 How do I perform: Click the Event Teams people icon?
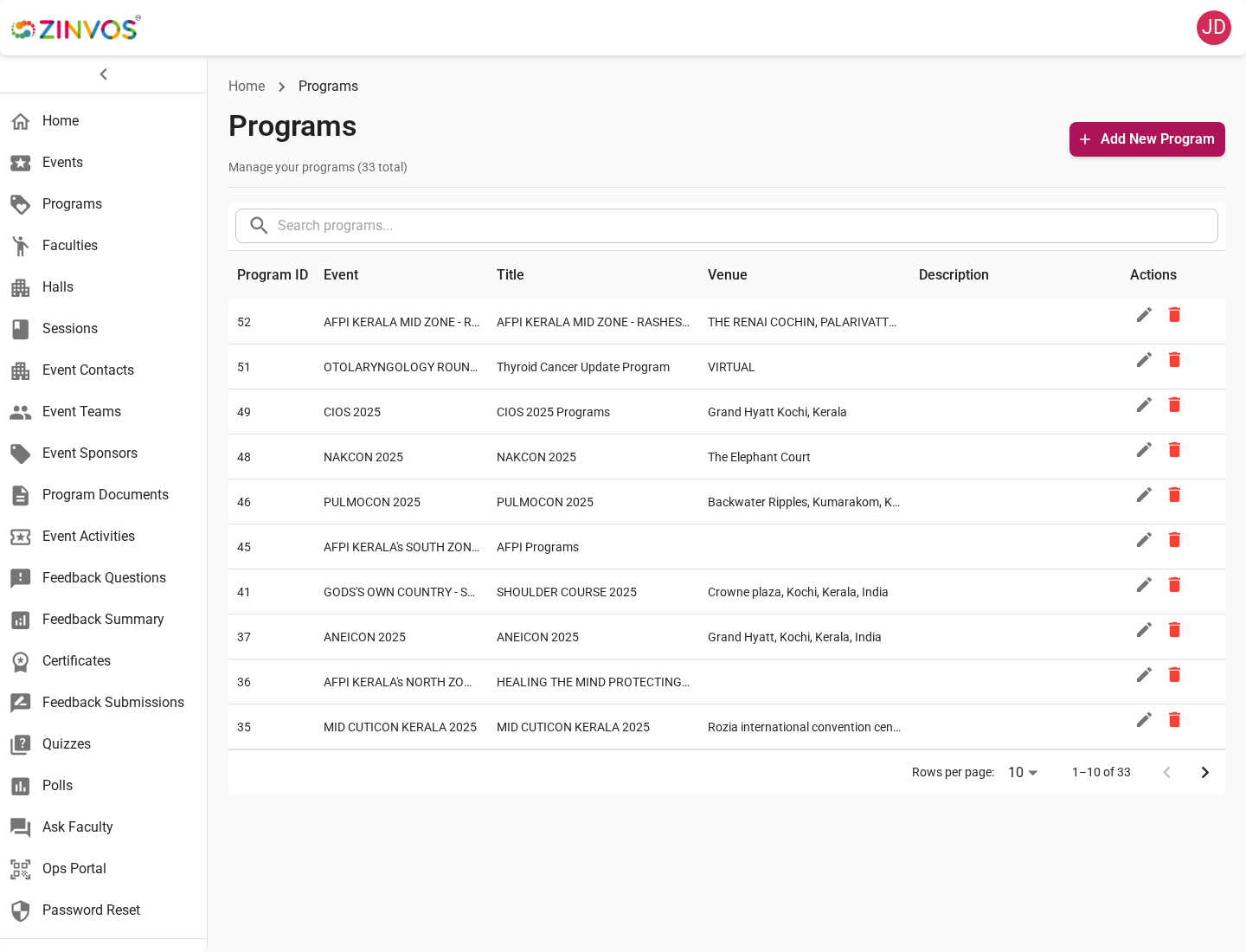[x=21, y=412]
